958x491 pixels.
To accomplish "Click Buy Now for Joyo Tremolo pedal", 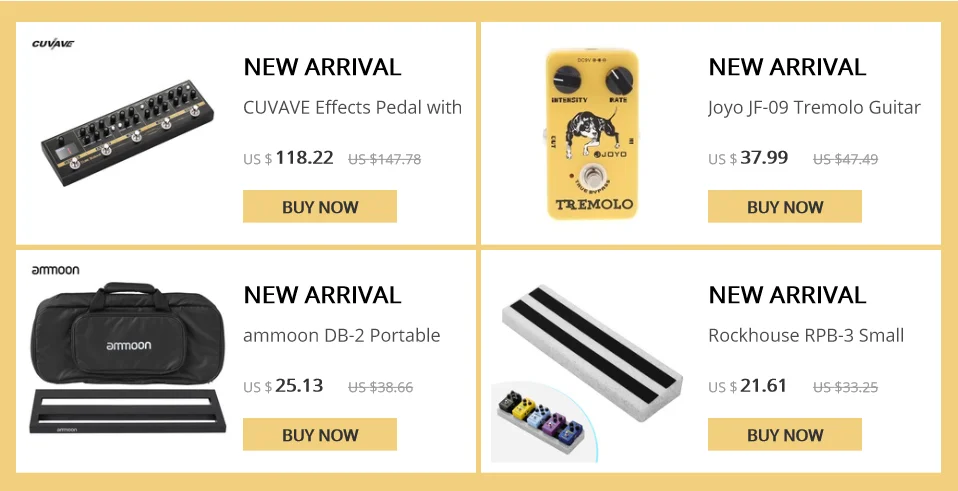I will click(x=784, y=206).
